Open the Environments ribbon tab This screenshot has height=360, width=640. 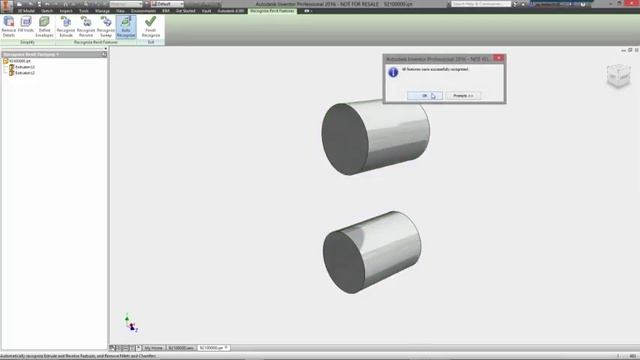[x=143, y=11]
